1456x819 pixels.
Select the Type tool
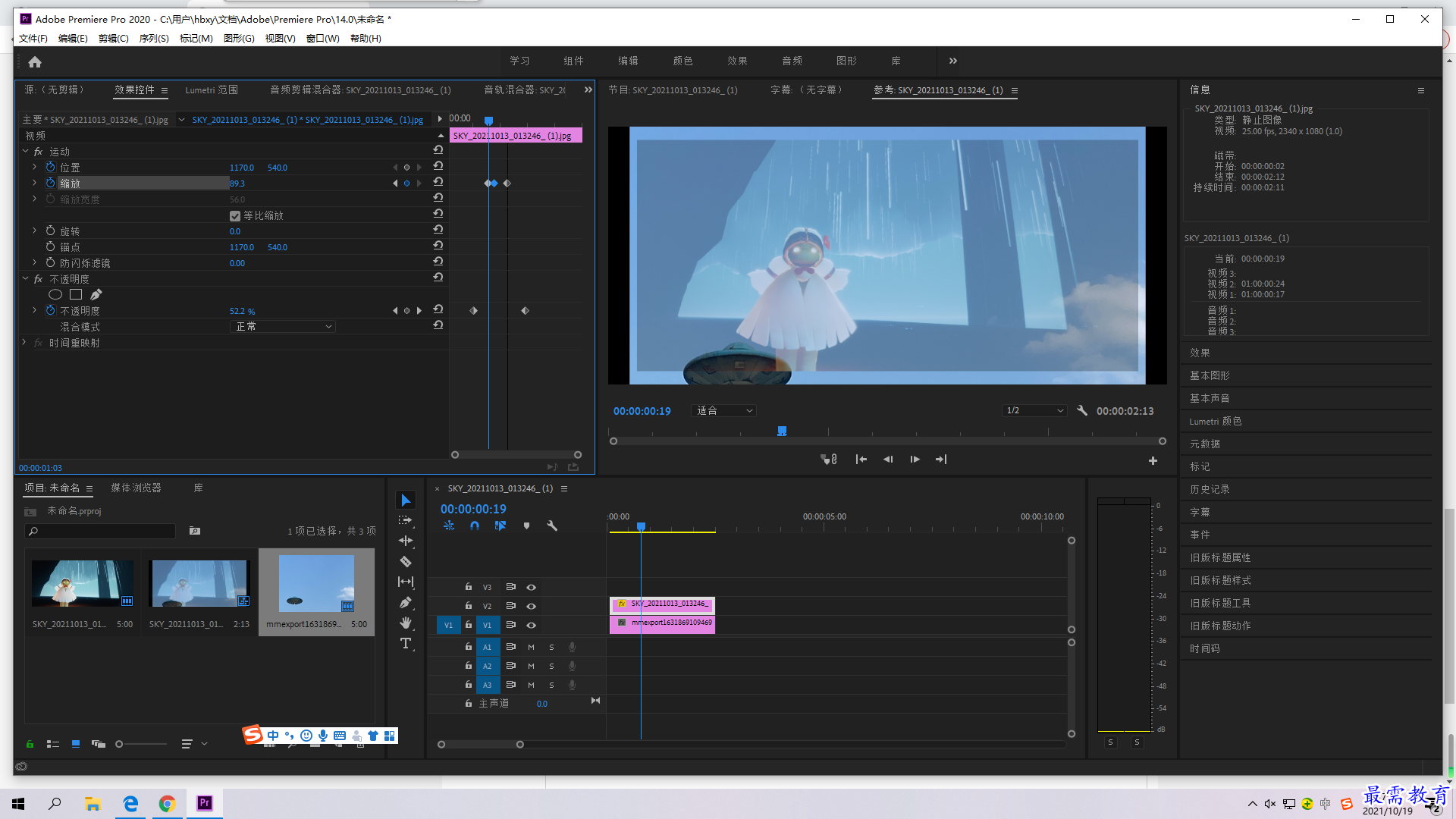(x=406, y=644)
